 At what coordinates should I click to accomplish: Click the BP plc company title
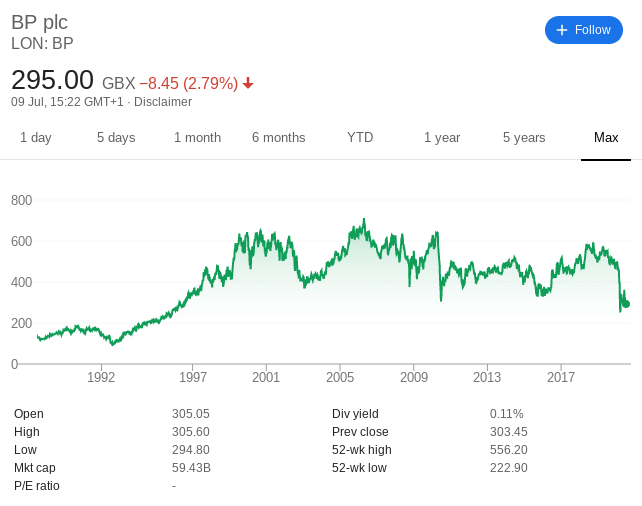point(39,23)
